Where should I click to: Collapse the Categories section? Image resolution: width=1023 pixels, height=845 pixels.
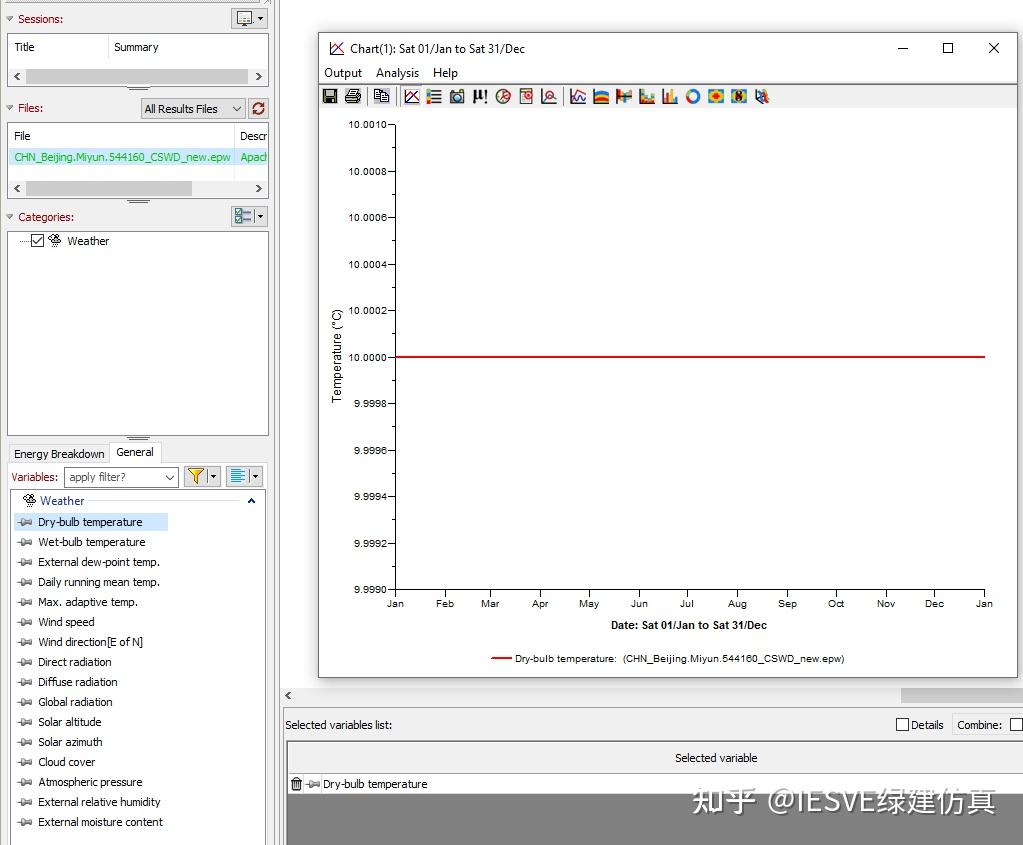click(10, 217)
